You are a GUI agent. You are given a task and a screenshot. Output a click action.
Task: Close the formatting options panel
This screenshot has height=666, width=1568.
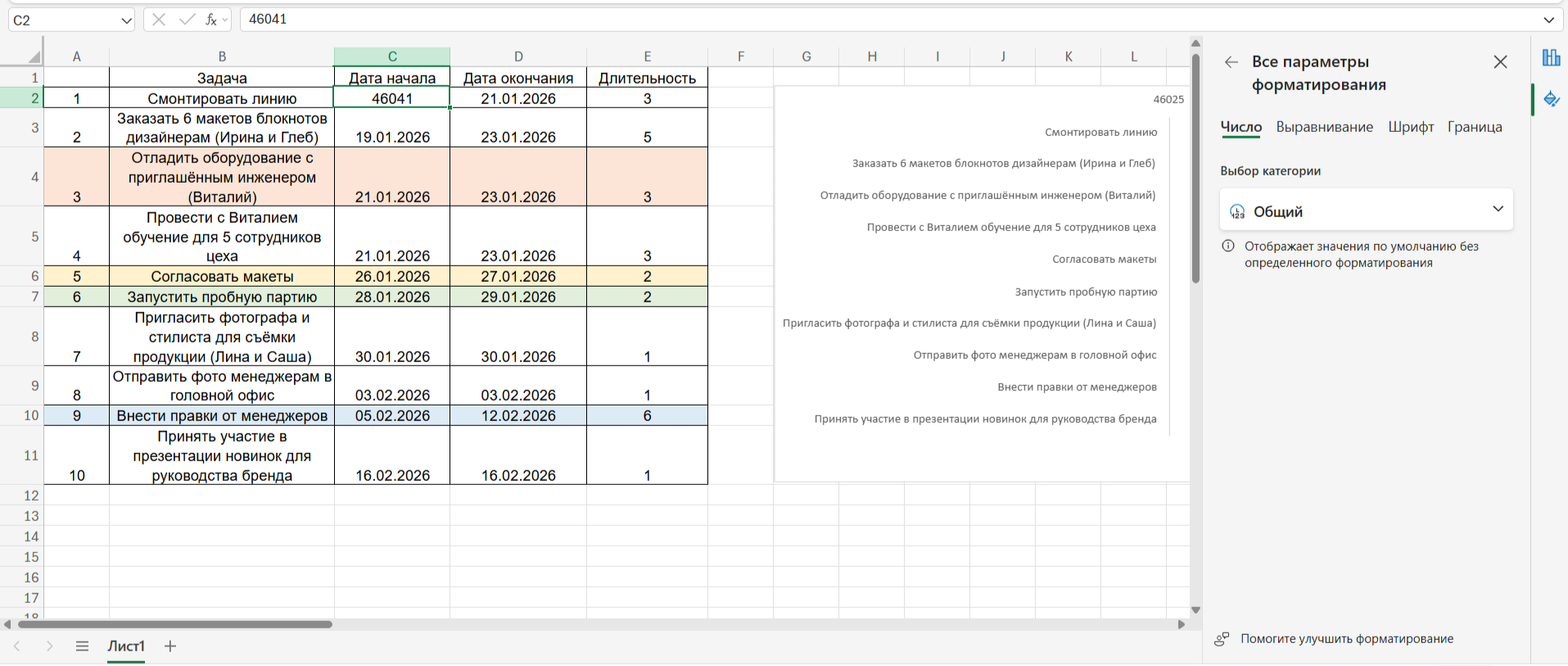[x=1500, y=62]
